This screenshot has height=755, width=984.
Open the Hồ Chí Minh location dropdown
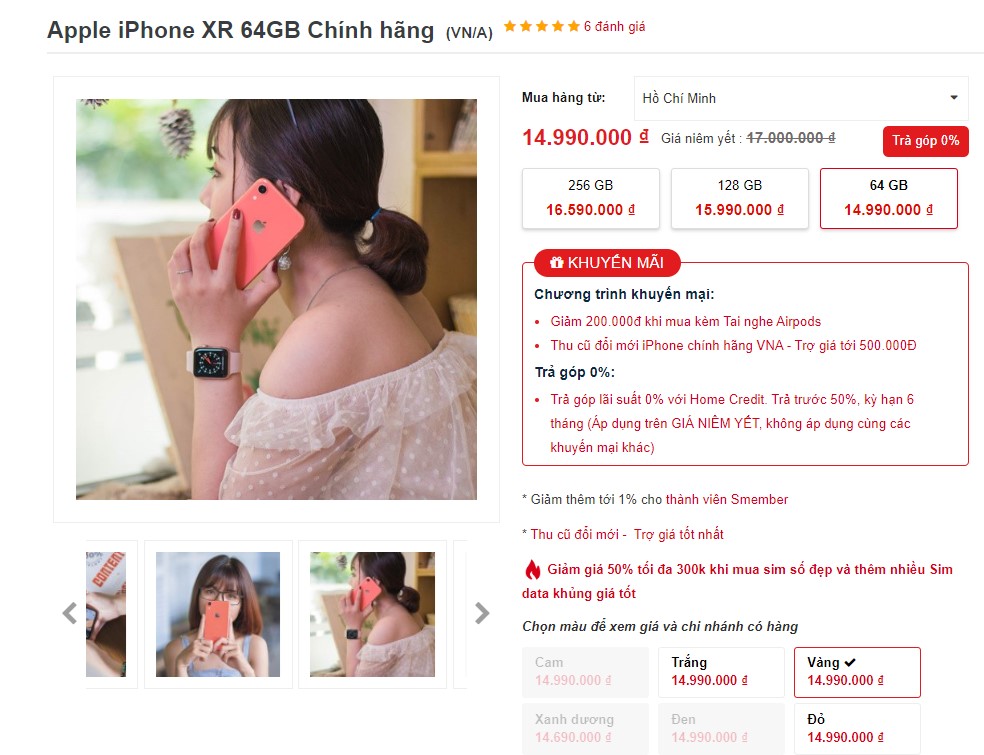(x=801, y=99)
